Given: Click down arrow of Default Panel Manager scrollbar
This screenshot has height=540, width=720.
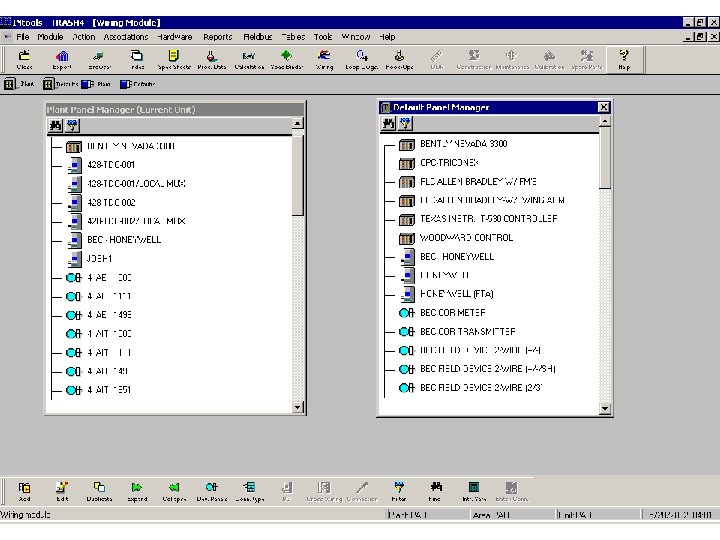Looking at the screenshot, I should [x=604, y=408].
